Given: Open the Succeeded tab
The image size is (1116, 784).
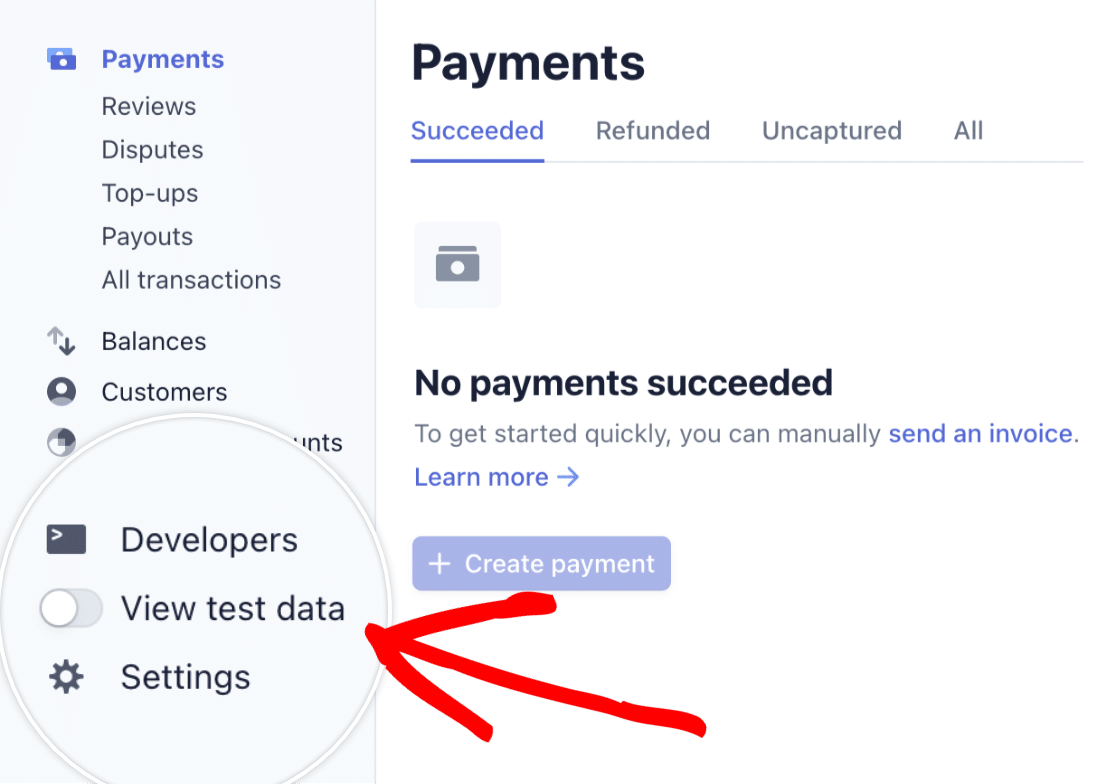Looking at the screenshot, I should coord(477,131).
